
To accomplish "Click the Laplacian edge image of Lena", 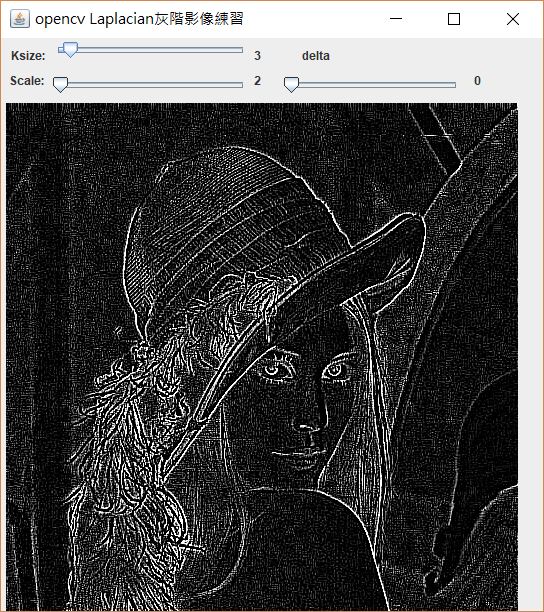I will point(262,357).
